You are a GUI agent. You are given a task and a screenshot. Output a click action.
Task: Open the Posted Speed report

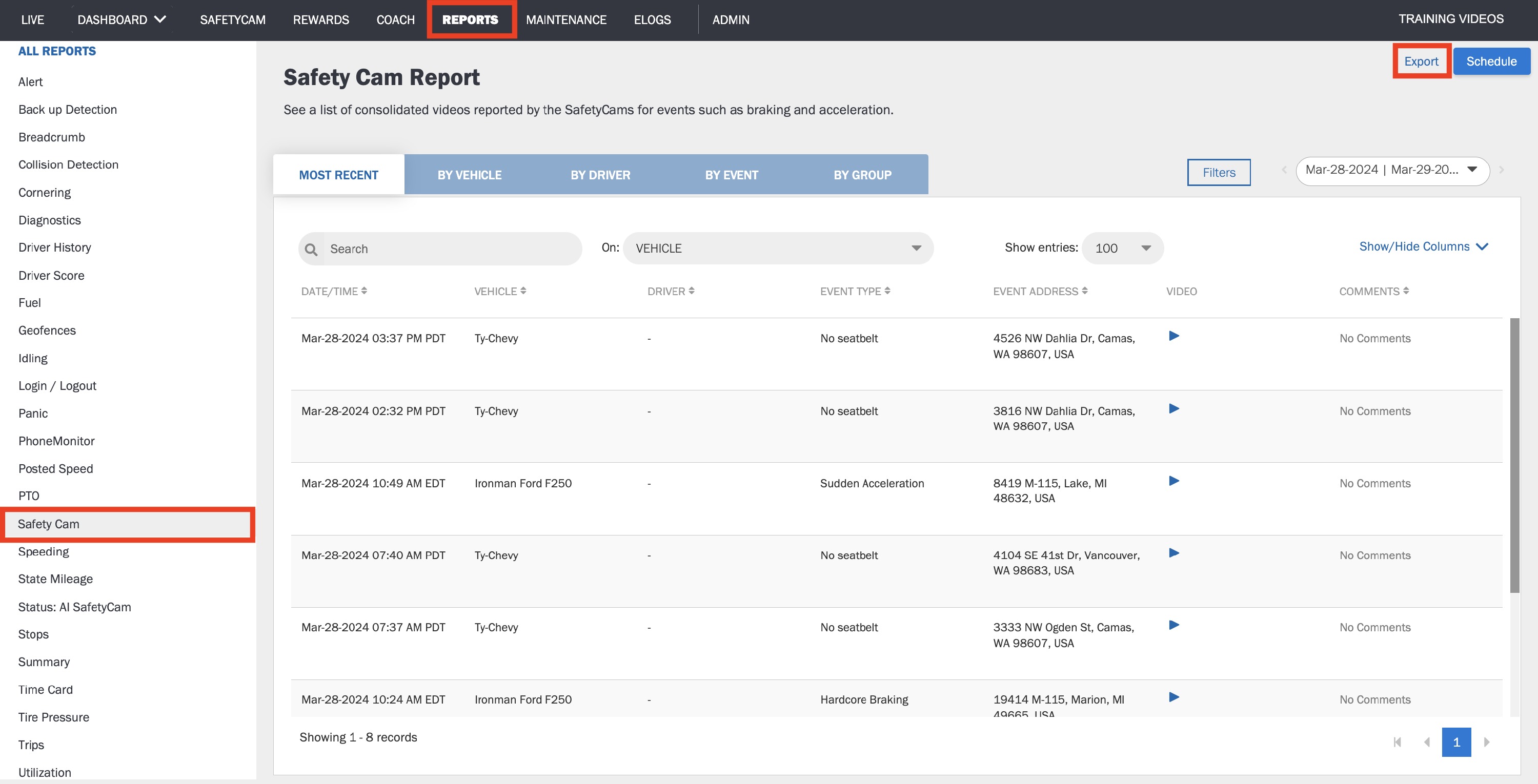pos(55,468)
